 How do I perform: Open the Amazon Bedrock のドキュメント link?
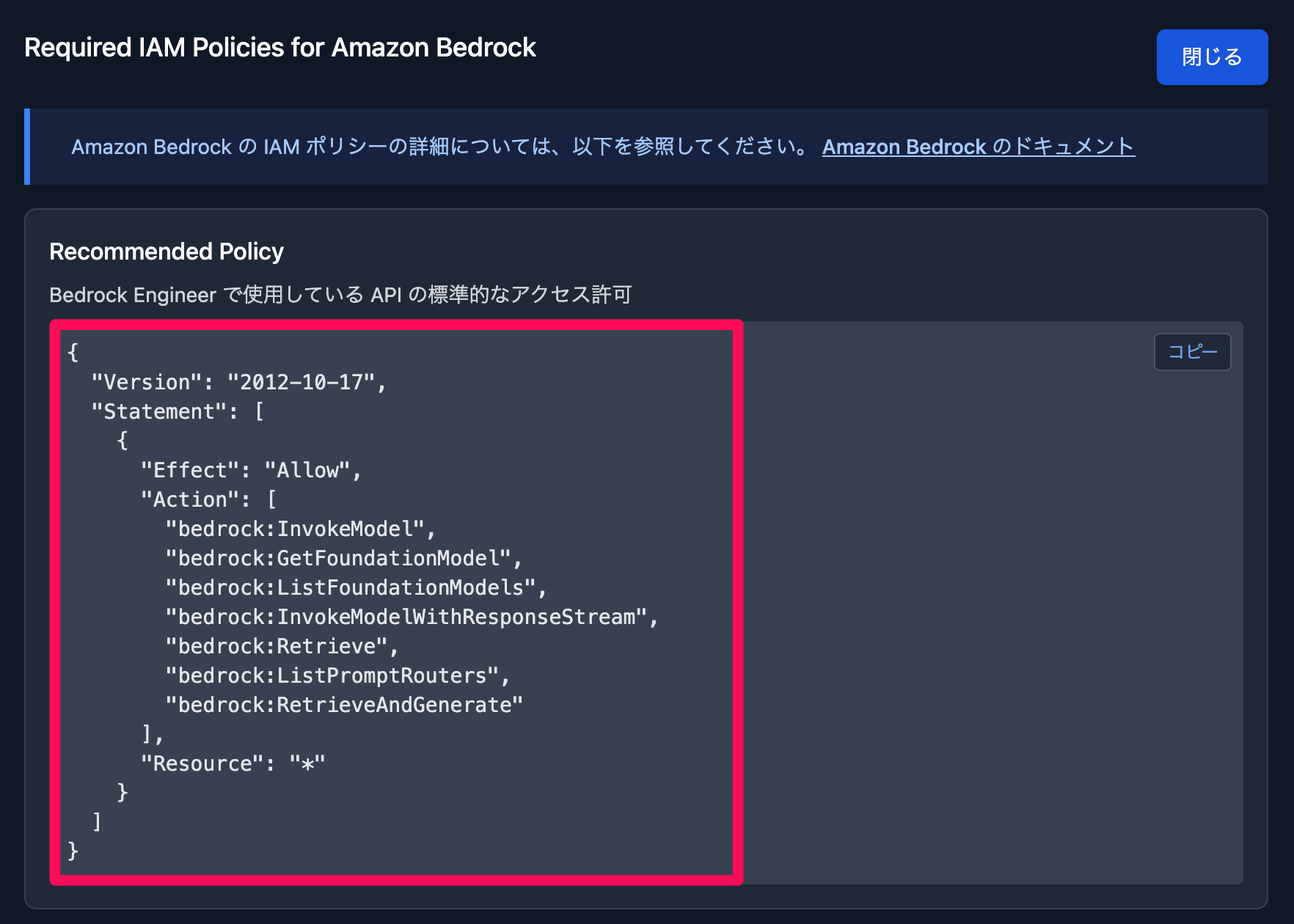click(978, 147)
